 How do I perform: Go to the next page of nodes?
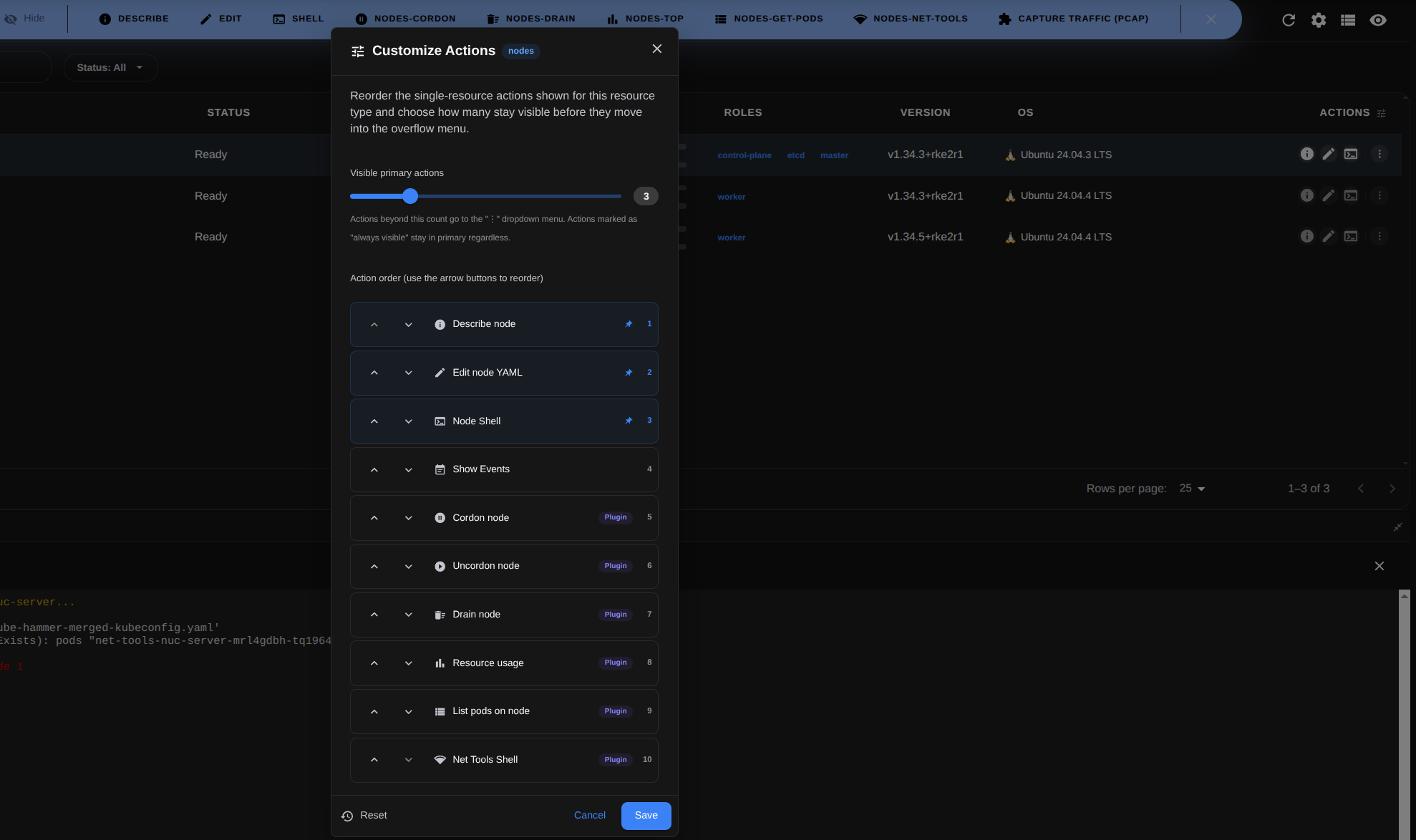[x=1392, y=489]
